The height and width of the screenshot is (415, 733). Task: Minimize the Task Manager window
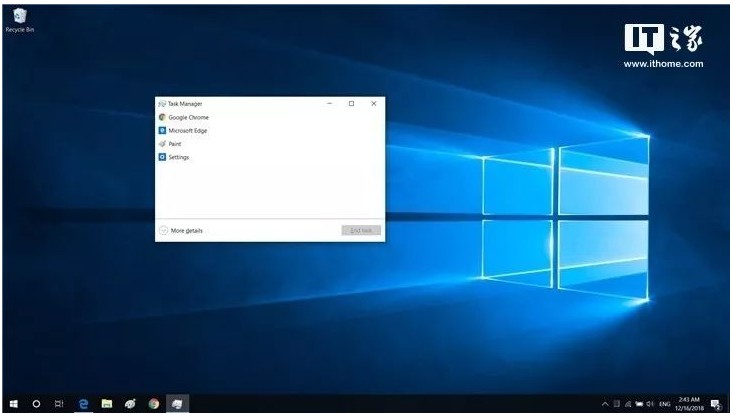[330, 103]
